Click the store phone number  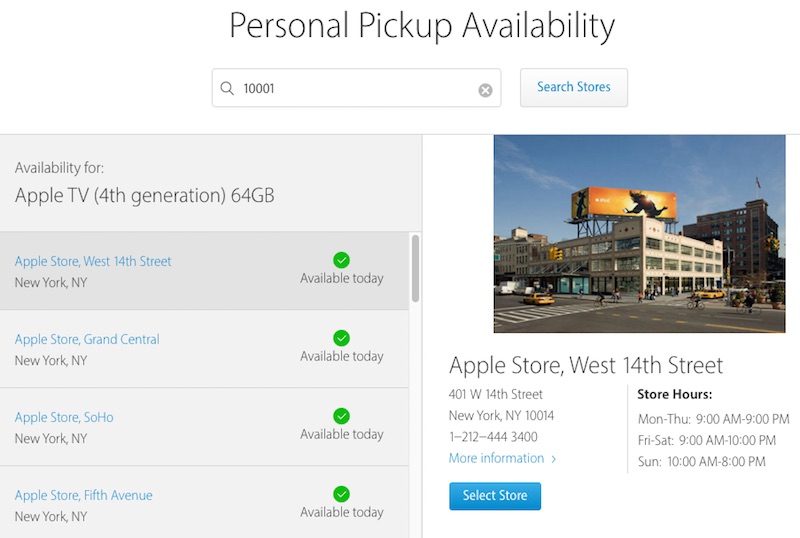click(493, 437)
